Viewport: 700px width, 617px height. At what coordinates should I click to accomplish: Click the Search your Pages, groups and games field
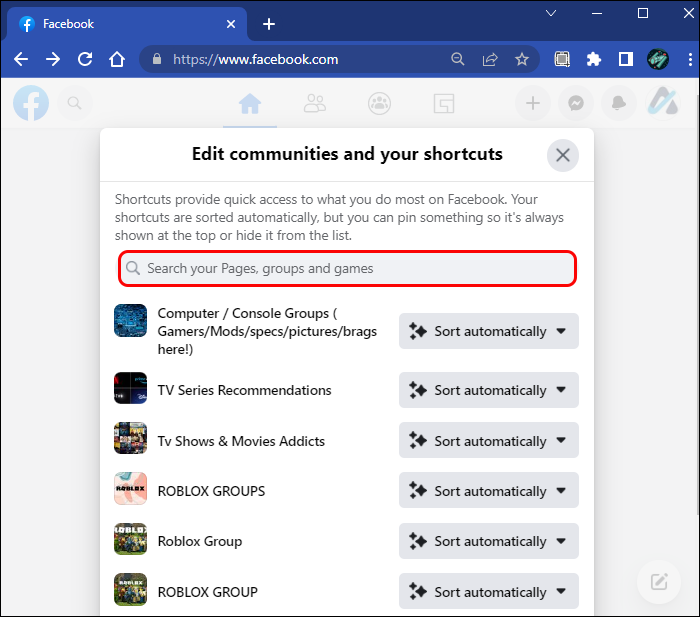coord(348,268)
